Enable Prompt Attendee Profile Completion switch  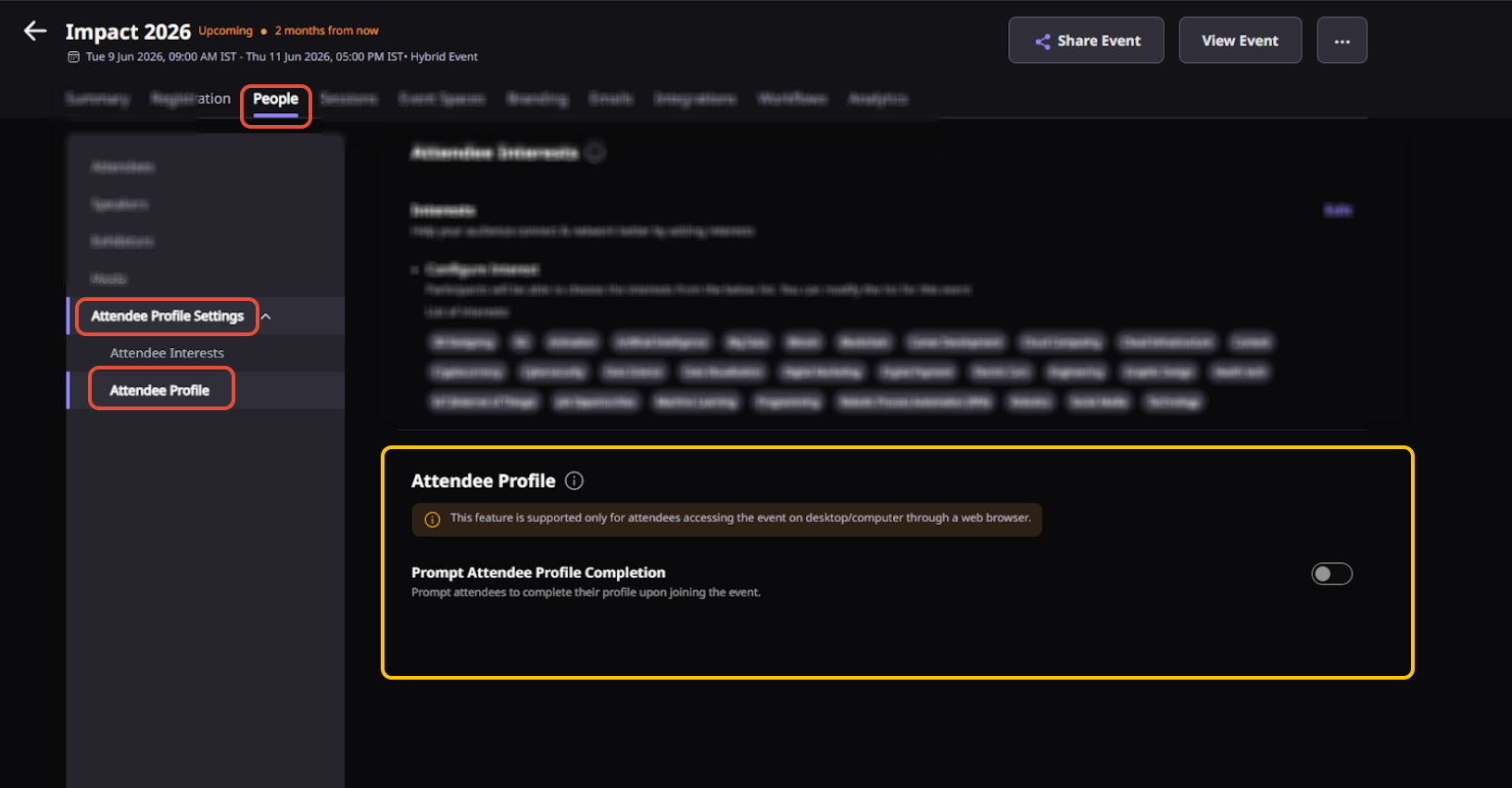pos(1331,574)
